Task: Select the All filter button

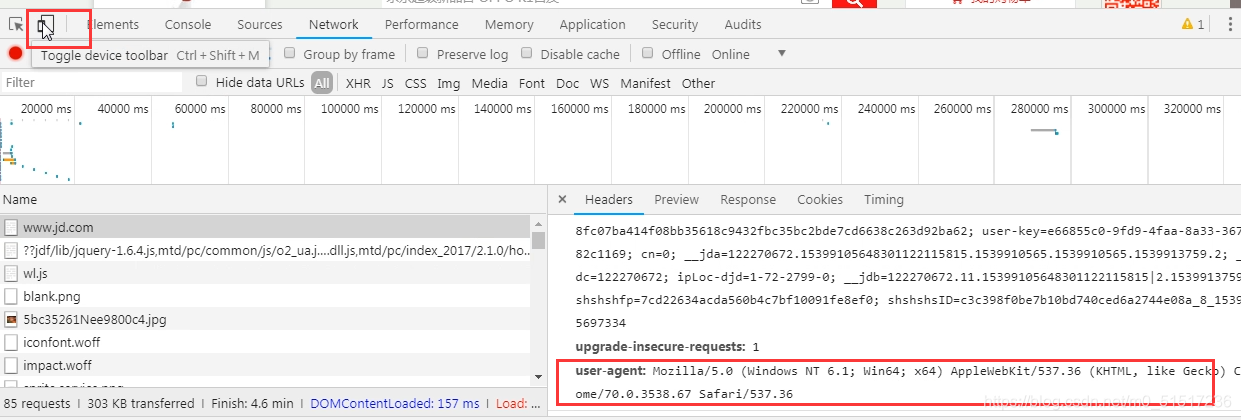Action: [322, 83]
